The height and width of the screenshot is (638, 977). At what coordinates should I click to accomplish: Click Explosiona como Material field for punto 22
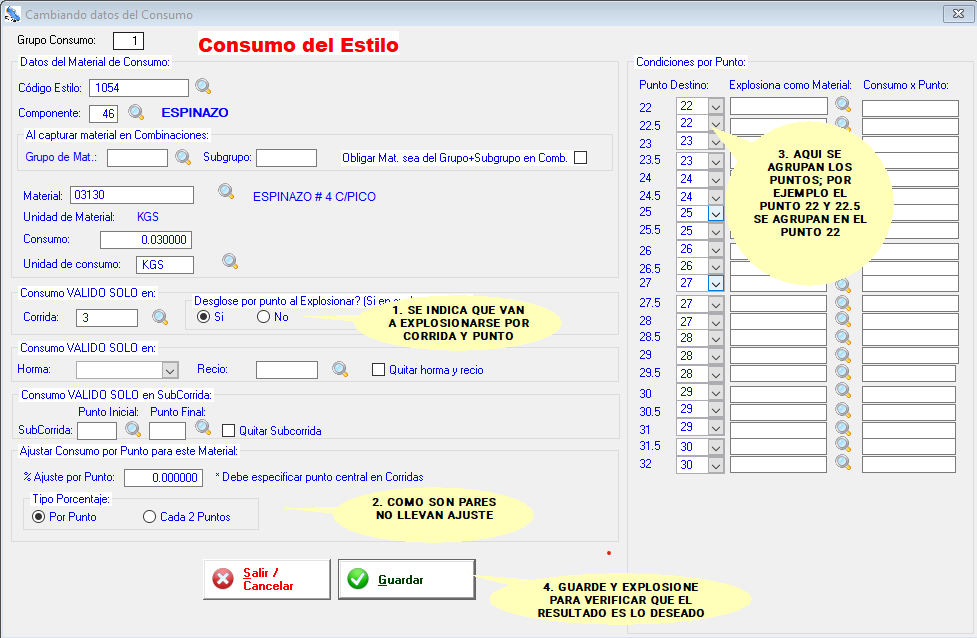pyautogui.click(x=779, y=106)
